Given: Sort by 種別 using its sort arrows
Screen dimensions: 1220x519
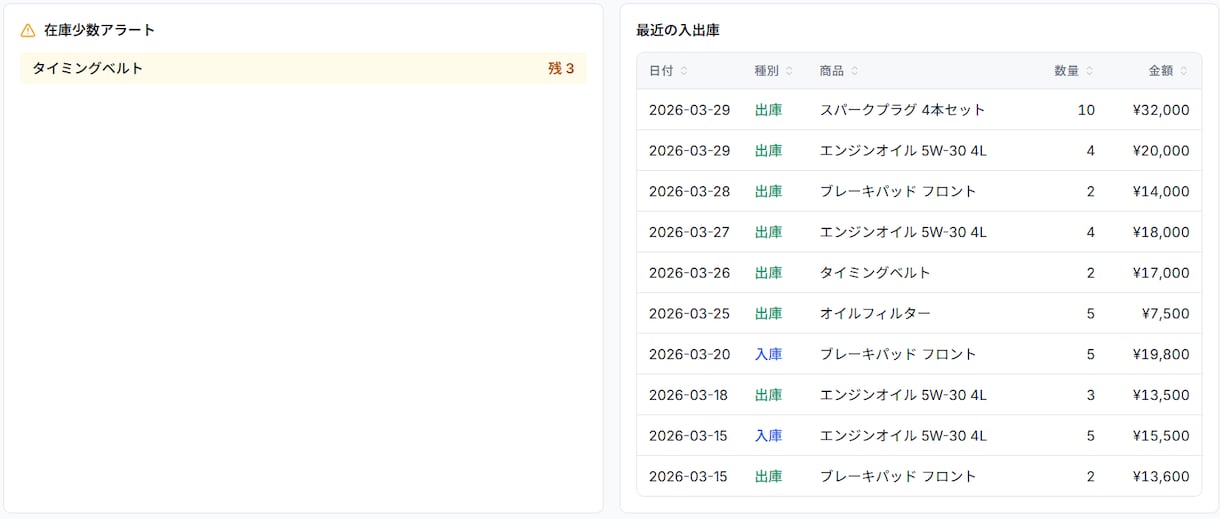Looking at the screenshot, I should tap(789, 71).
